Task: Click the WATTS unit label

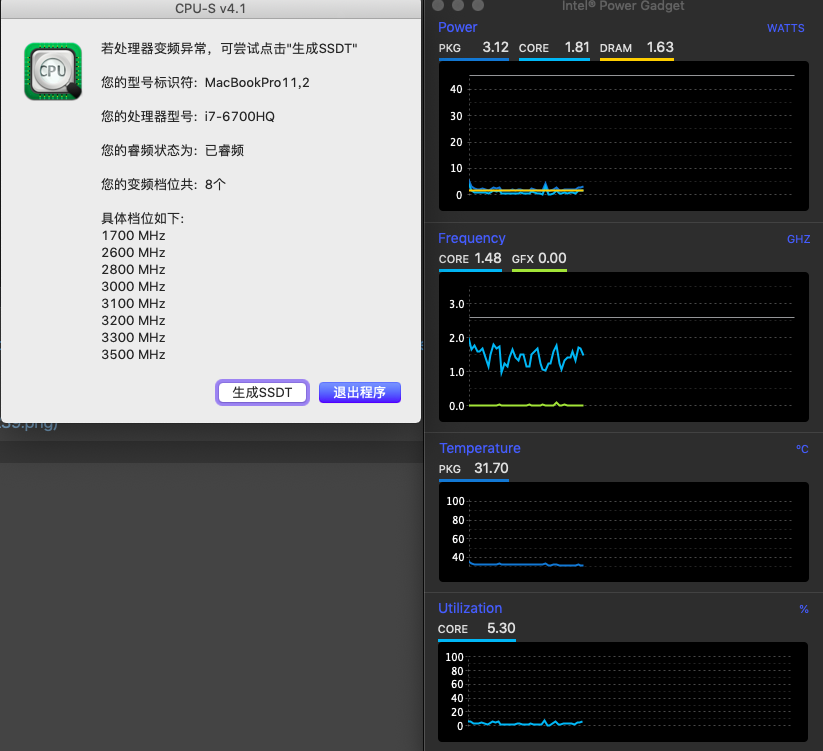Action: pos(786,28)
